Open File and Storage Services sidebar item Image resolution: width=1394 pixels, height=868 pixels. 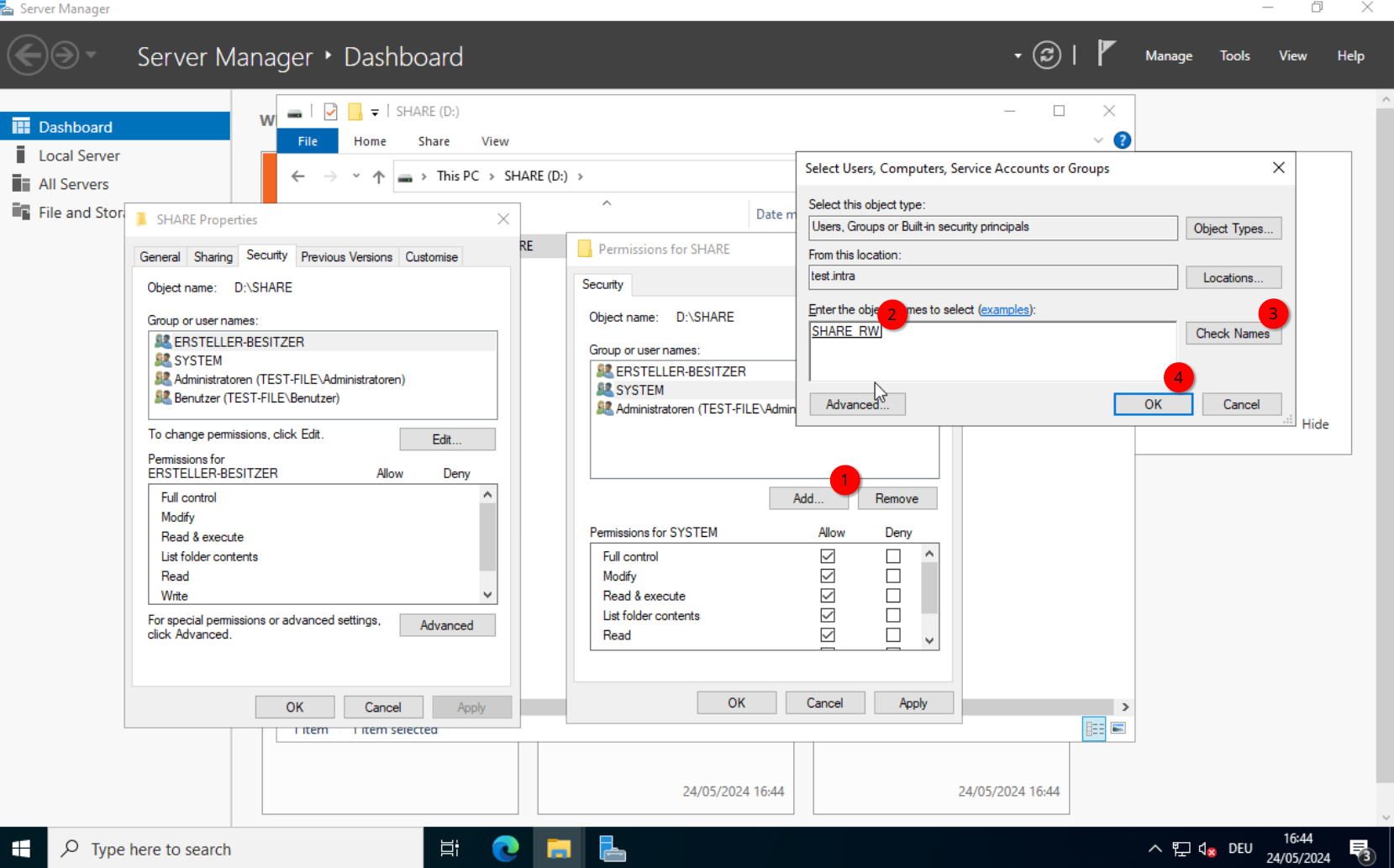point(67,213)
